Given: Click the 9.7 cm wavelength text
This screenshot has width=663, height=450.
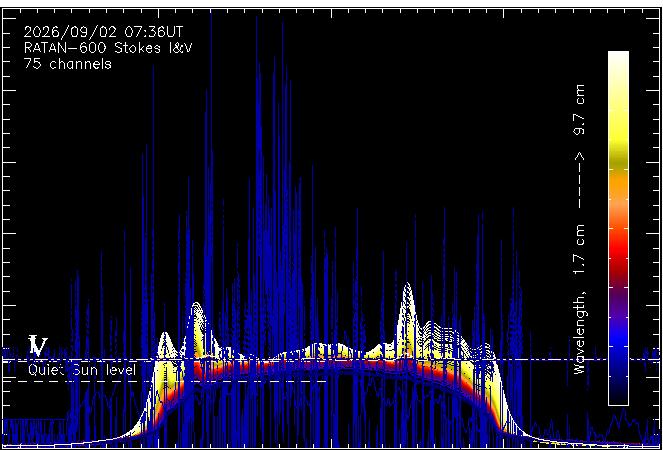Looking at the screenshot, I should [580, 110].
